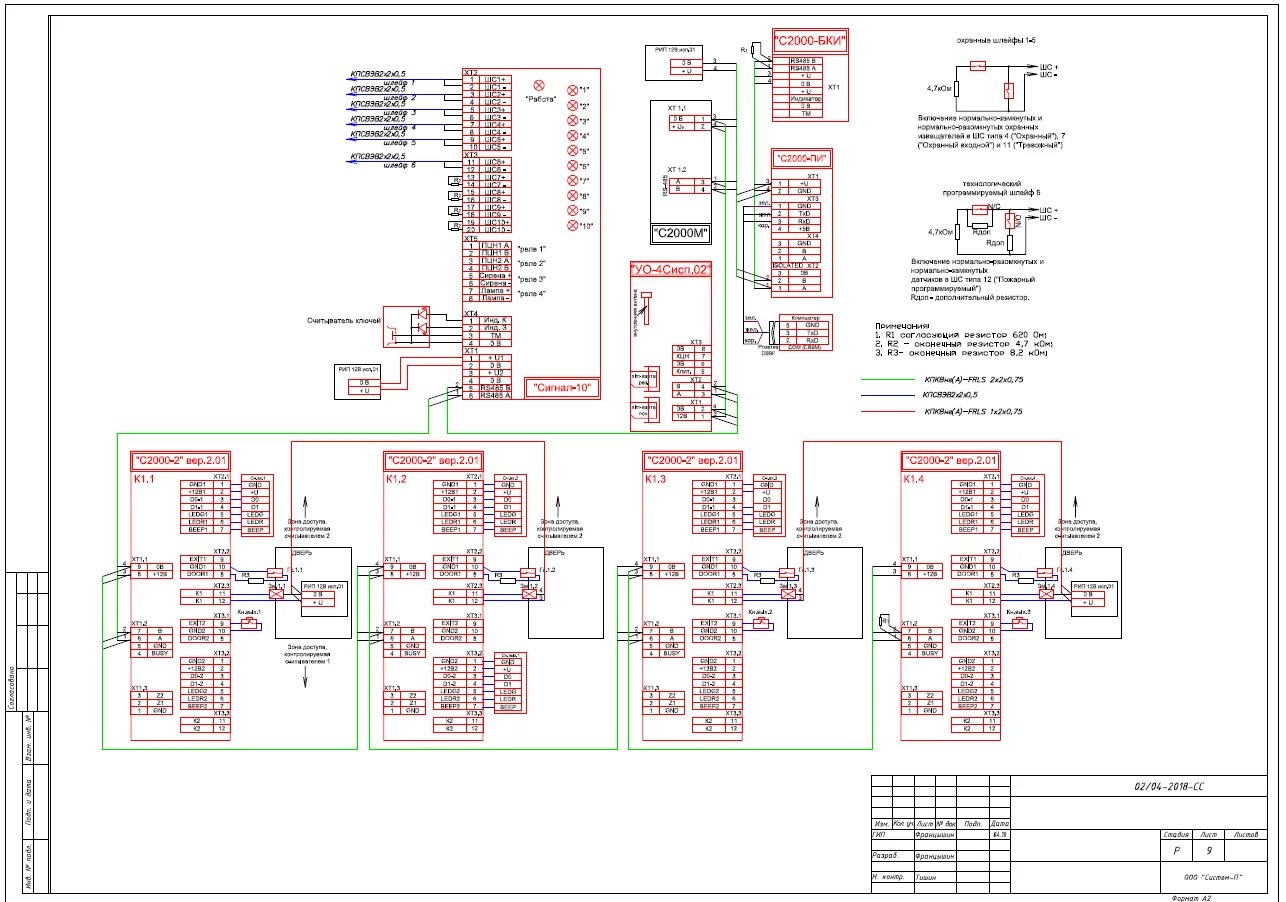Screen dimensions: 1286x902
Task: Click the name "Тишин" in title block
Action: (x=926, y=877)
